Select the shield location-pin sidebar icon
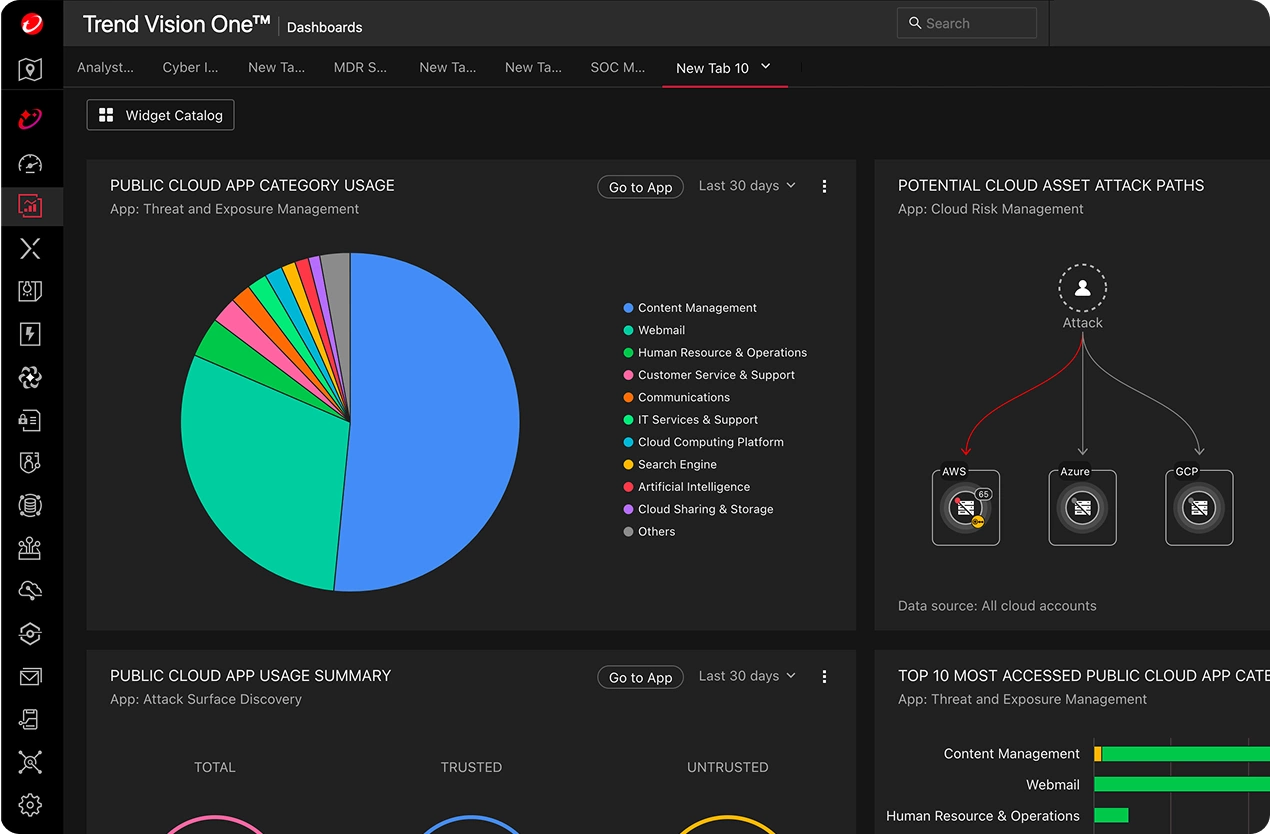 point(30,70)
